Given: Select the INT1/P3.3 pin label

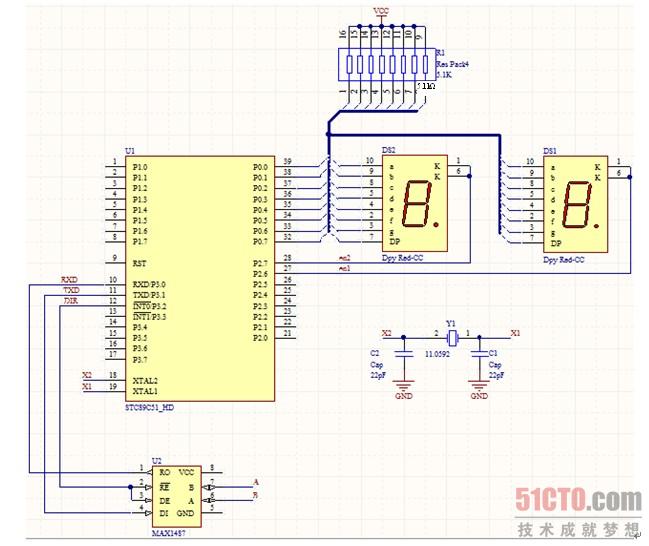Looking at the screenshot, I should (149, 317).
